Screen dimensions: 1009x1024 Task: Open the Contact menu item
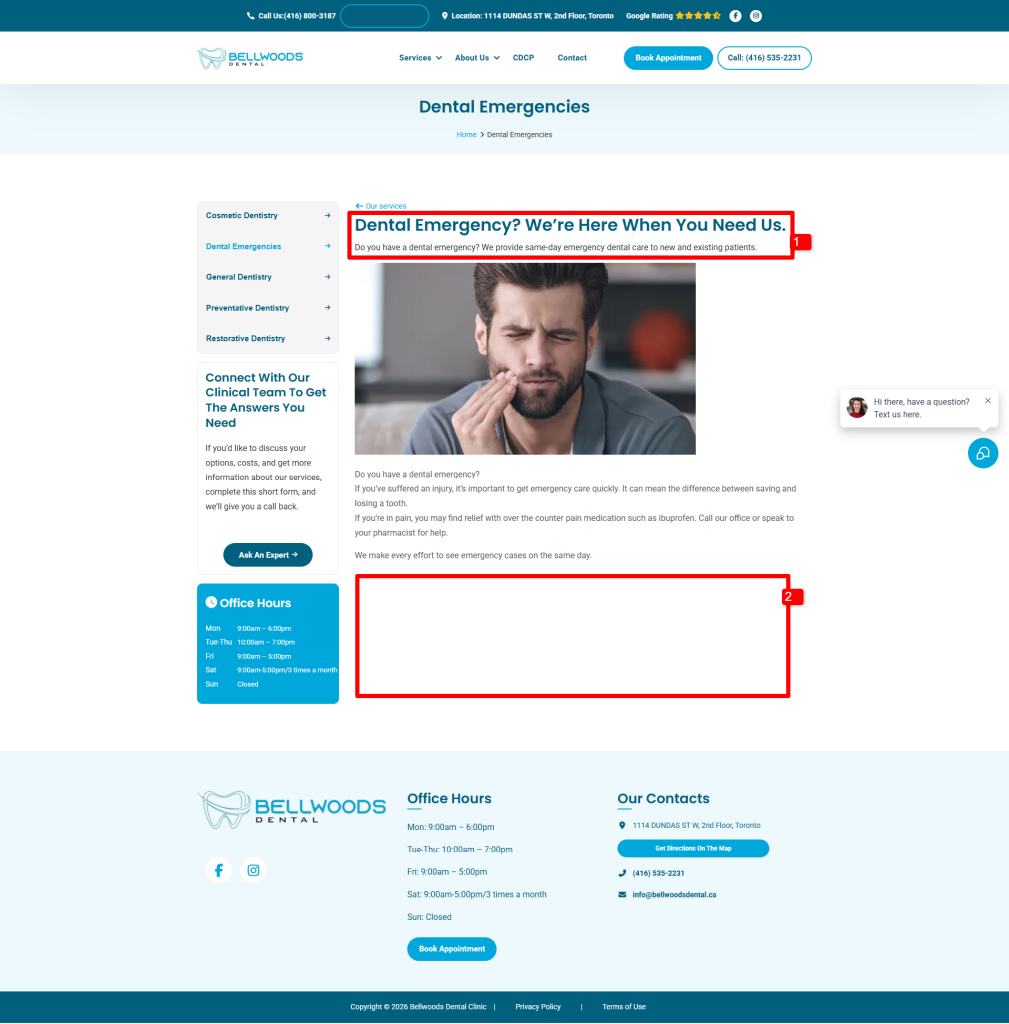click(x=572, y=58)
